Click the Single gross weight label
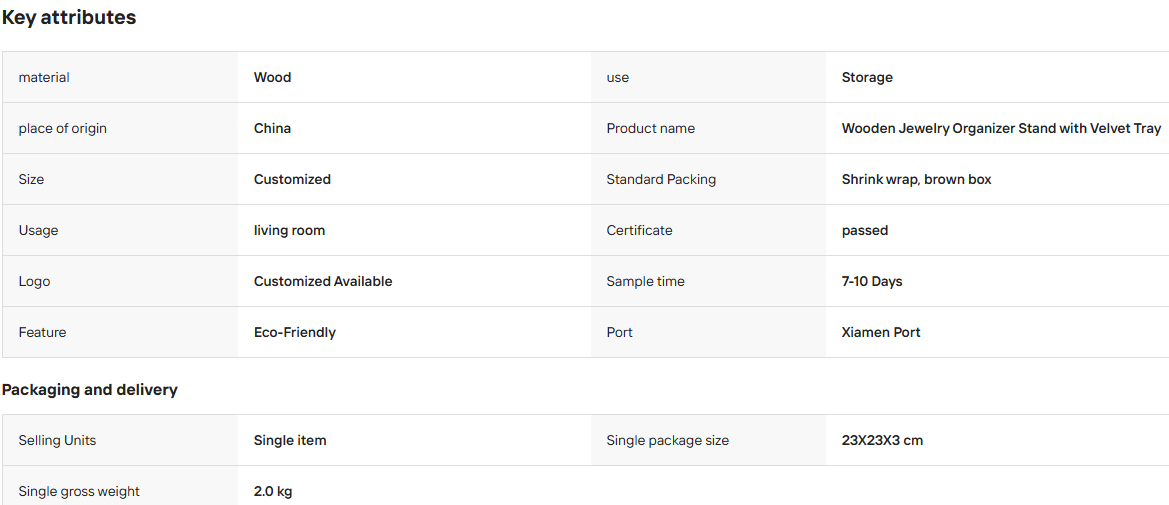The image size is (1169, 505). click(x=79, y=492)
